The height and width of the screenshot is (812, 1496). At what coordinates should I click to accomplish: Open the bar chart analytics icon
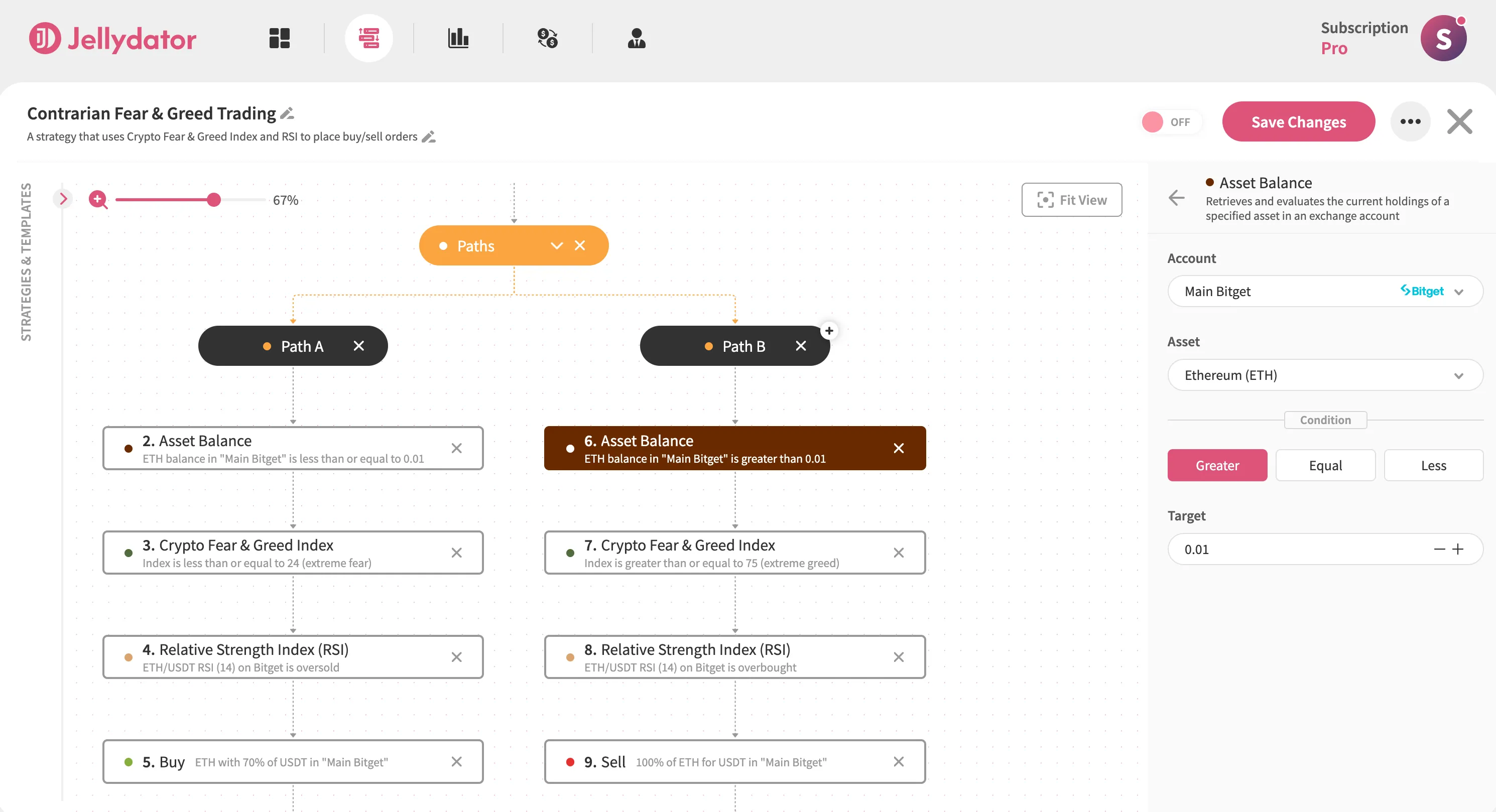458,38
